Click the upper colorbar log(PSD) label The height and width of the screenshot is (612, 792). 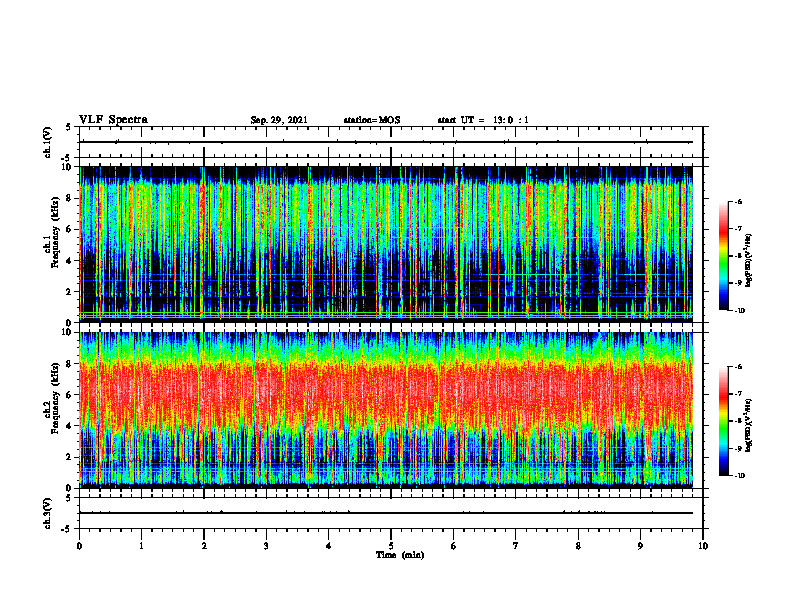749,261
